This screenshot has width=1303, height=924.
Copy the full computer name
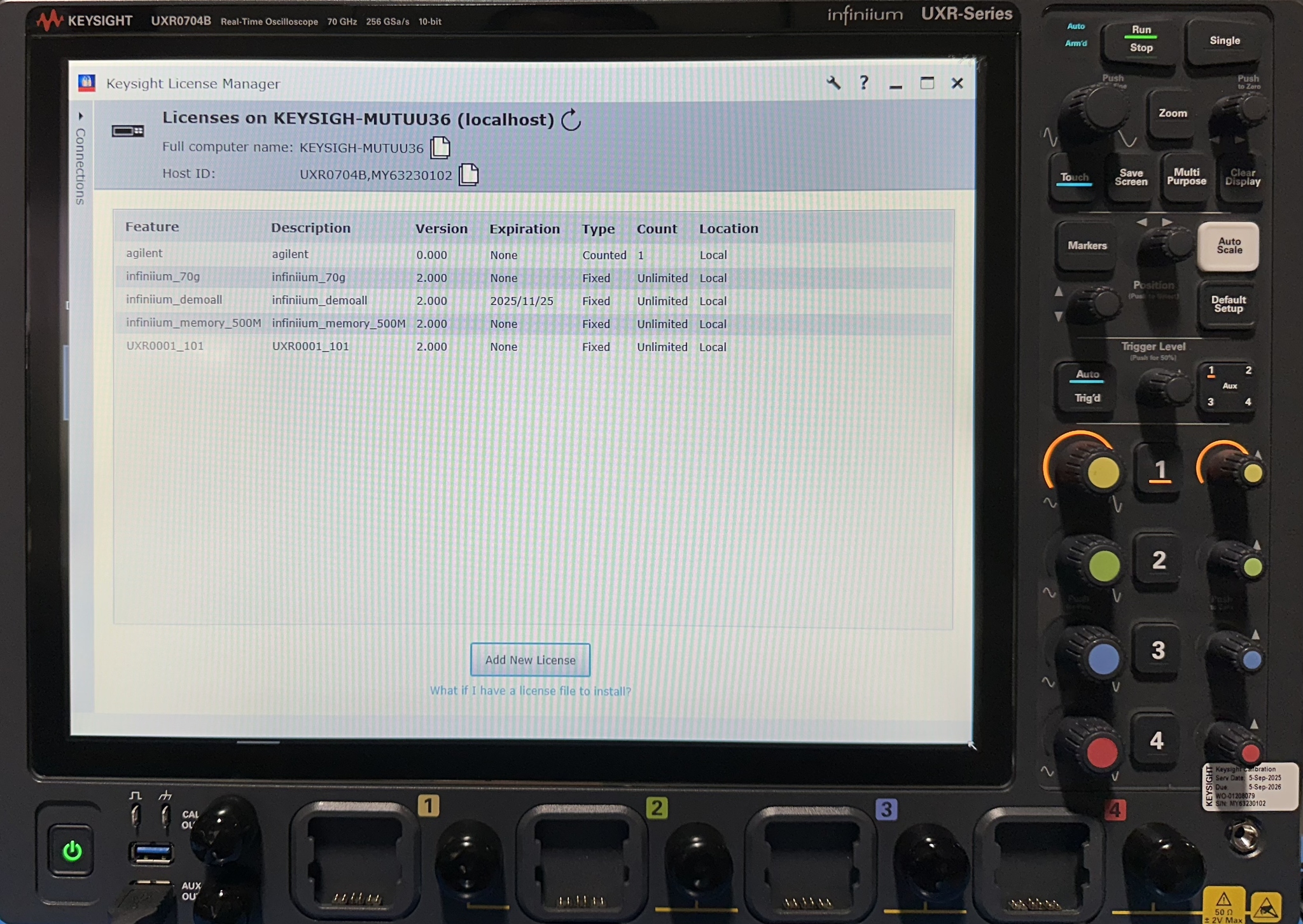coord(440,148)
